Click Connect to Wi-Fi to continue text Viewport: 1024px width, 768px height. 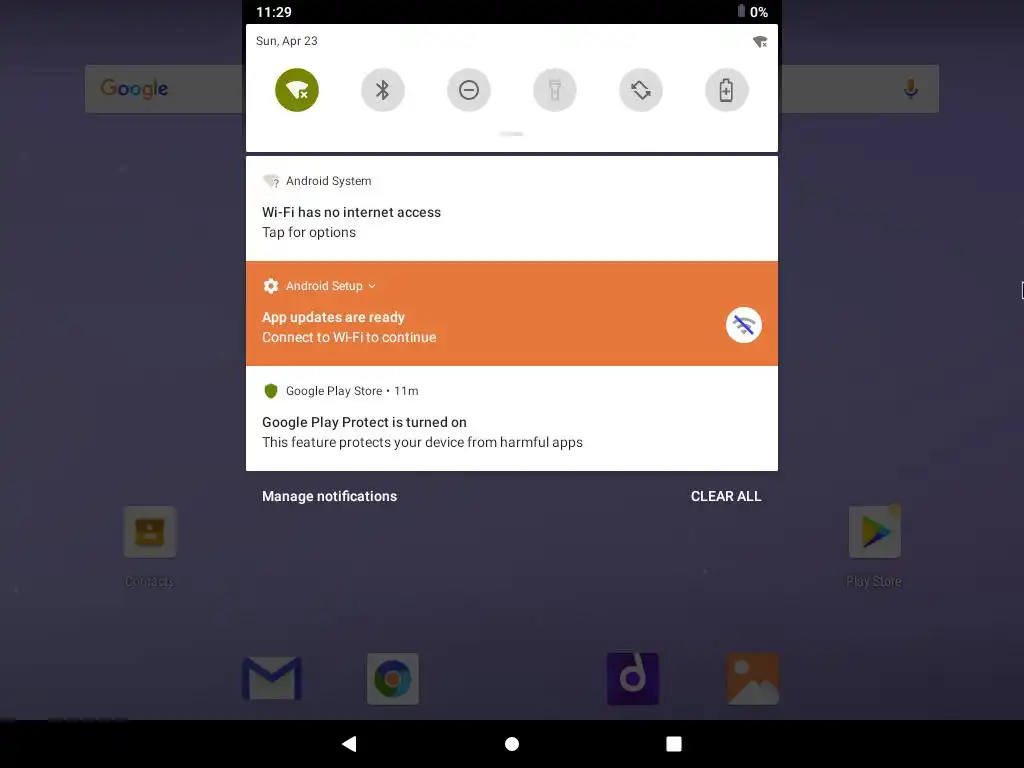pyautogui.click(x=349, y=338)
